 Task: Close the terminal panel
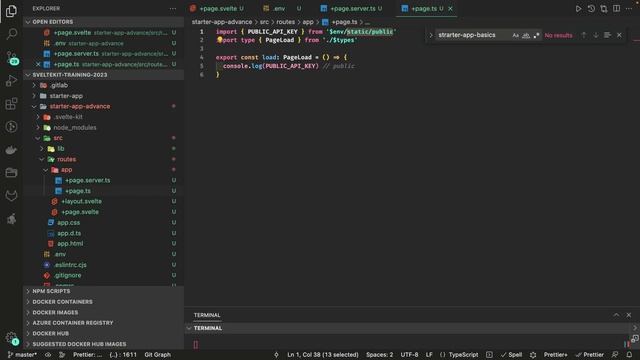coord(629,315)
